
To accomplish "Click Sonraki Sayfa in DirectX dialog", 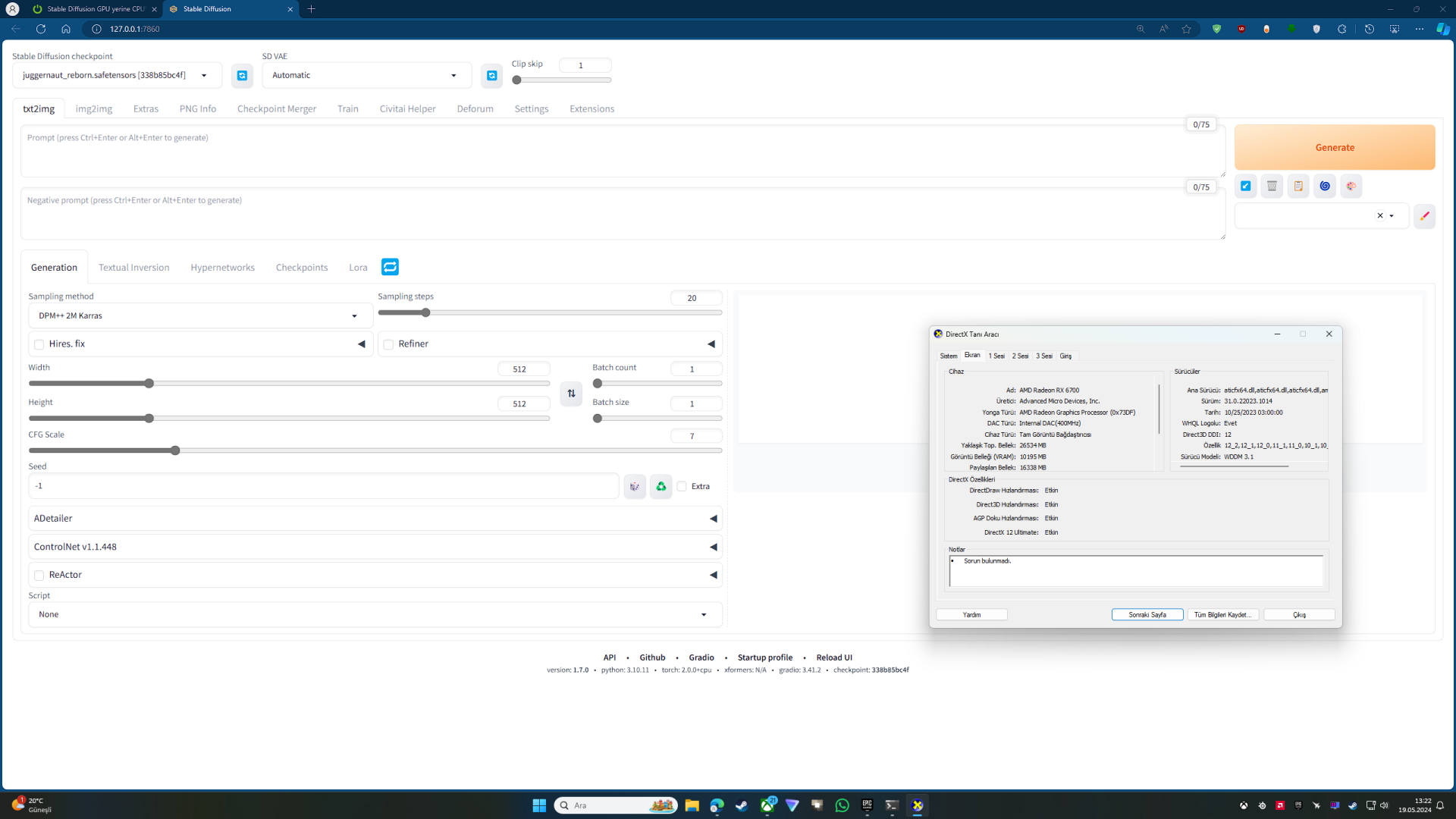I will 1147,615.
